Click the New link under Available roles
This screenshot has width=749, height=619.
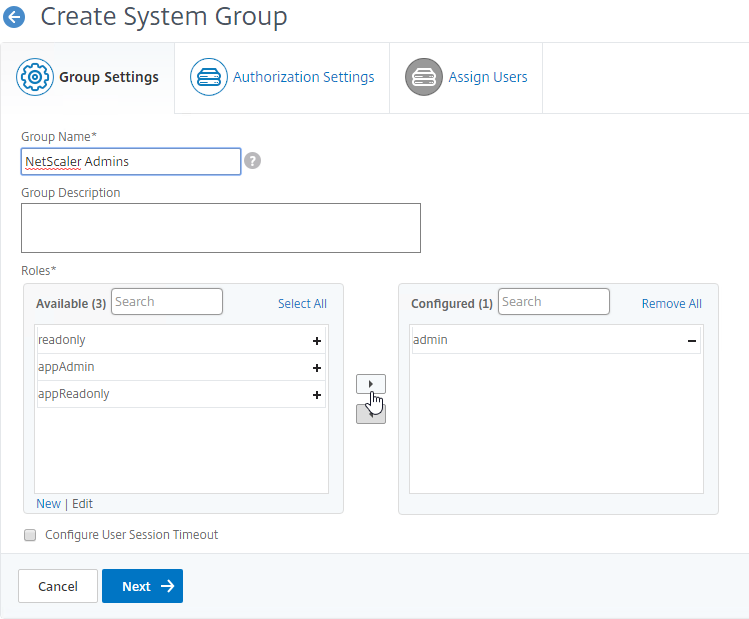[x=48, y=504]
